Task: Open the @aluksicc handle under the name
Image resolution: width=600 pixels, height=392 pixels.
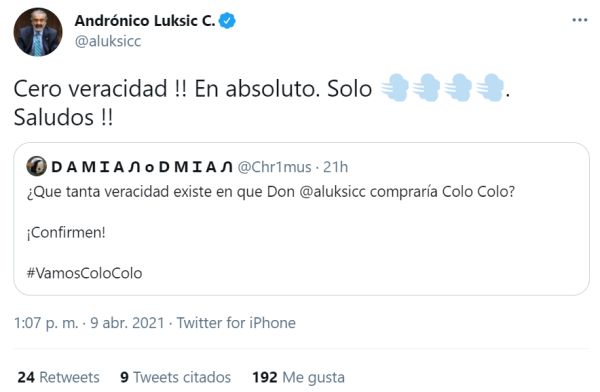Action: click(x=108, y=41)
